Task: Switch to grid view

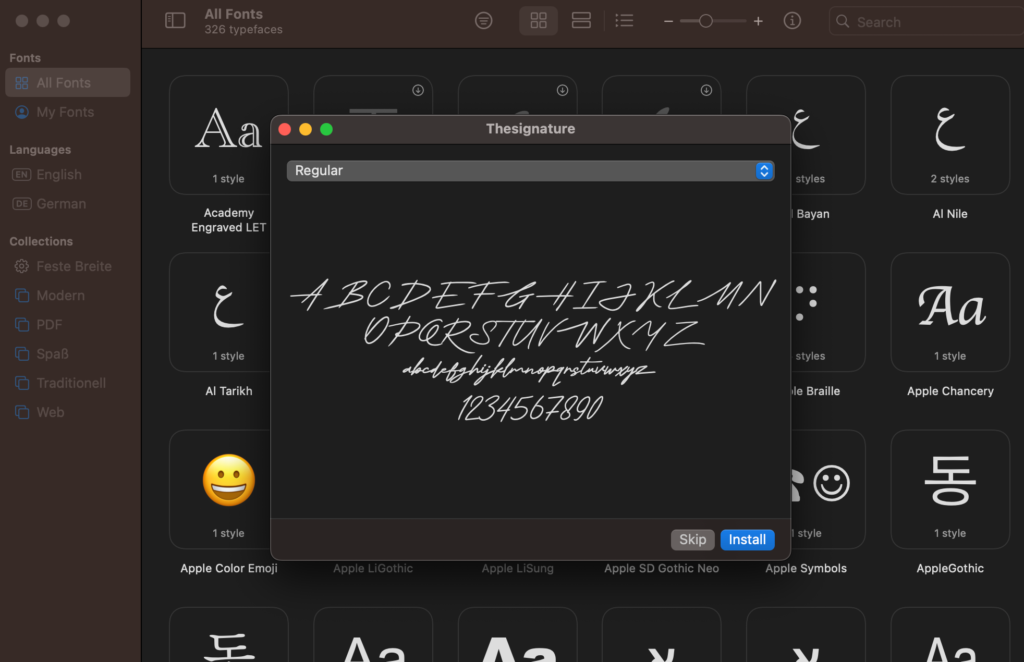Action: coord(539,21)
